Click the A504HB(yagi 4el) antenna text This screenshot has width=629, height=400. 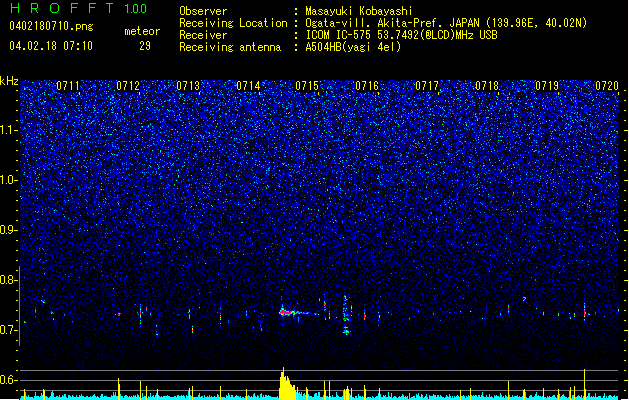(353, 47)
